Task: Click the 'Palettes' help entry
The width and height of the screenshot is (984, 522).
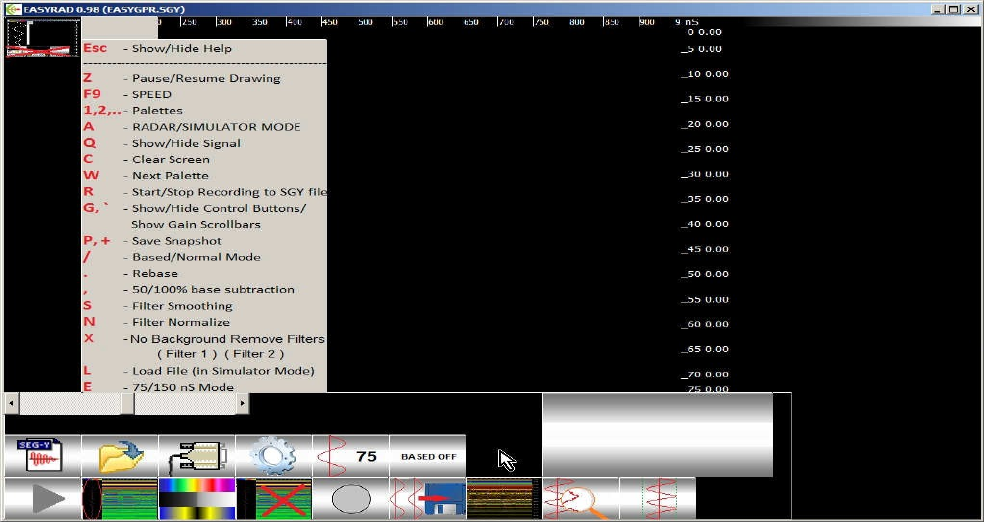Action: 133,110
